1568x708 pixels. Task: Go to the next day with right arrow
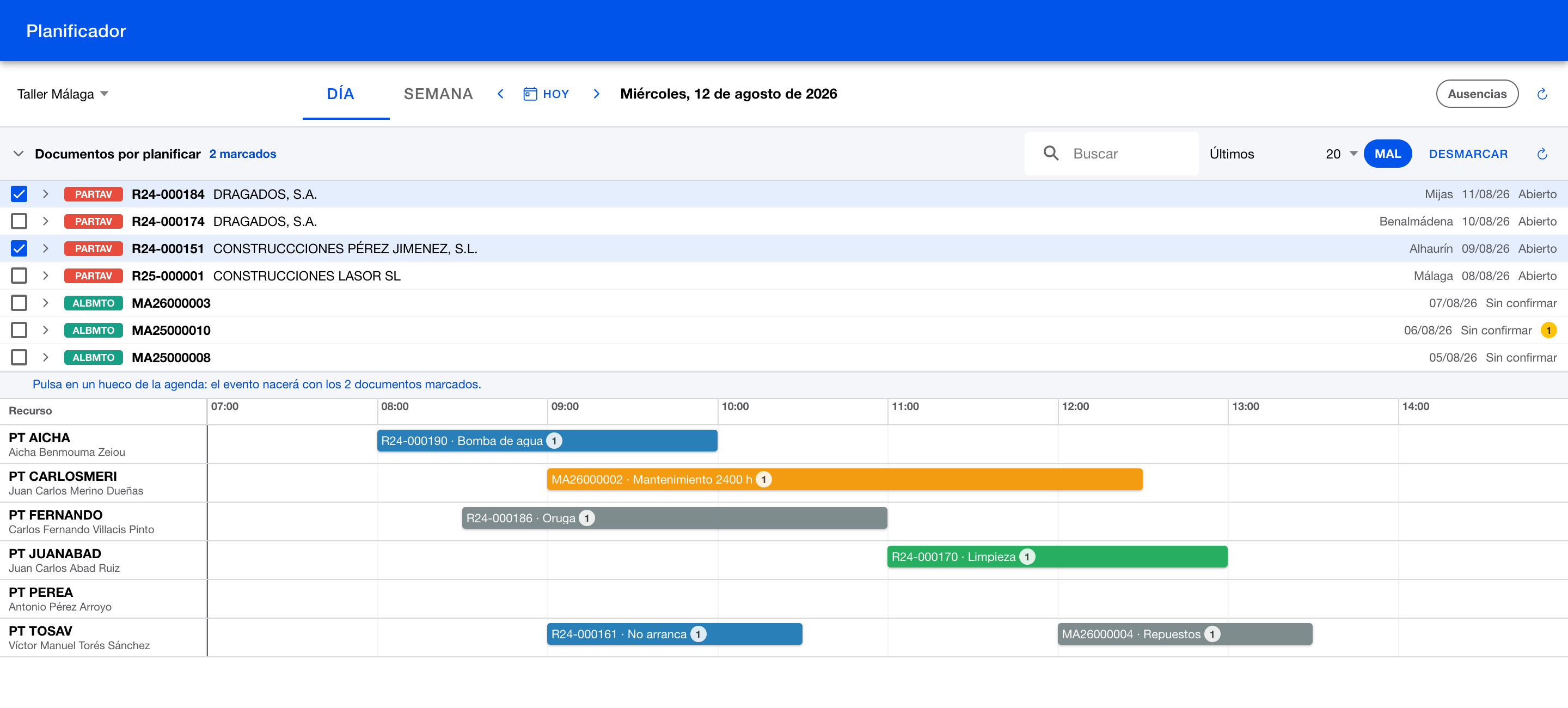click(x=597, y=94)
